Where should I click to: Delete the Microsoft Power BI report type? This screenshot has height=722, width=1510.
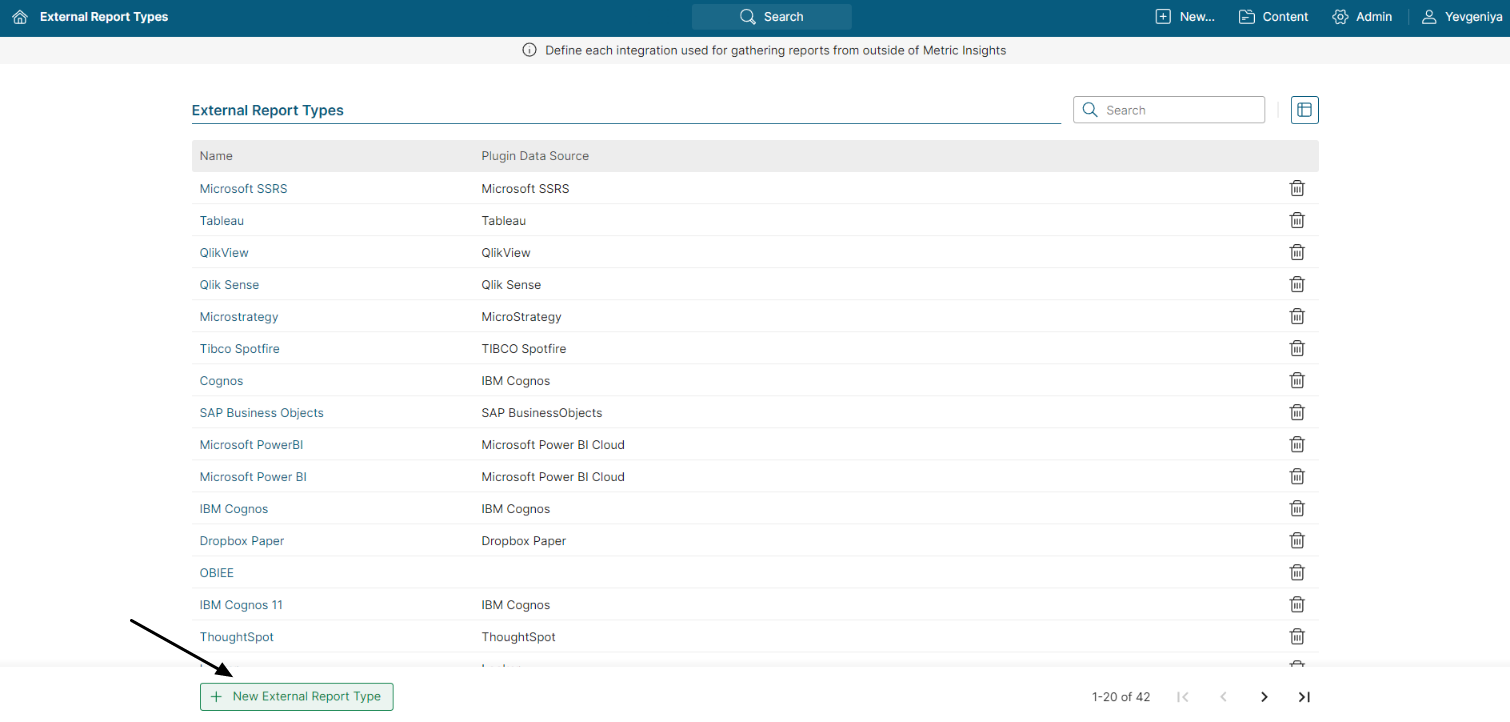point(1297,476)
